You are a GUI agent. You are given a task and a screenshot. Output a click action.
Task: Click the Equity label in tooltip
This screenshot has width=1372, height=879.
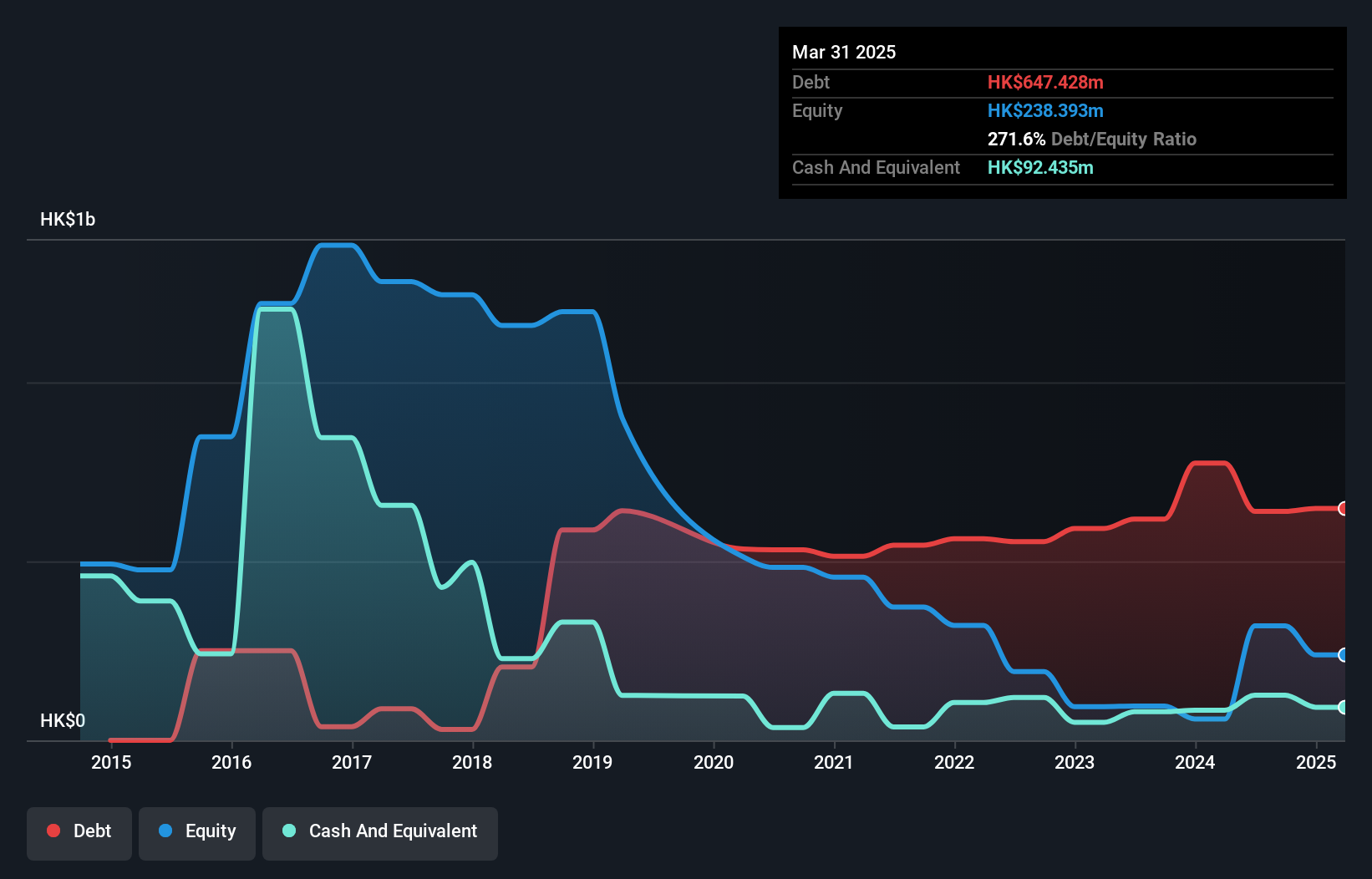[817, 110]
